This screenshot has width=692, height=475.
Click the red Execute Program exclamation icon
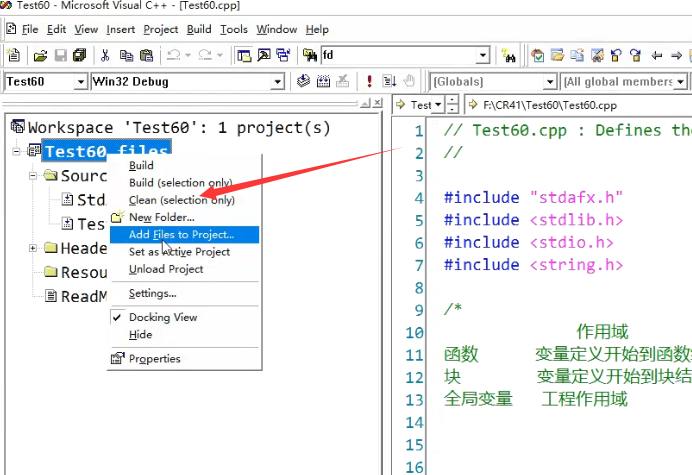[369, 82]
